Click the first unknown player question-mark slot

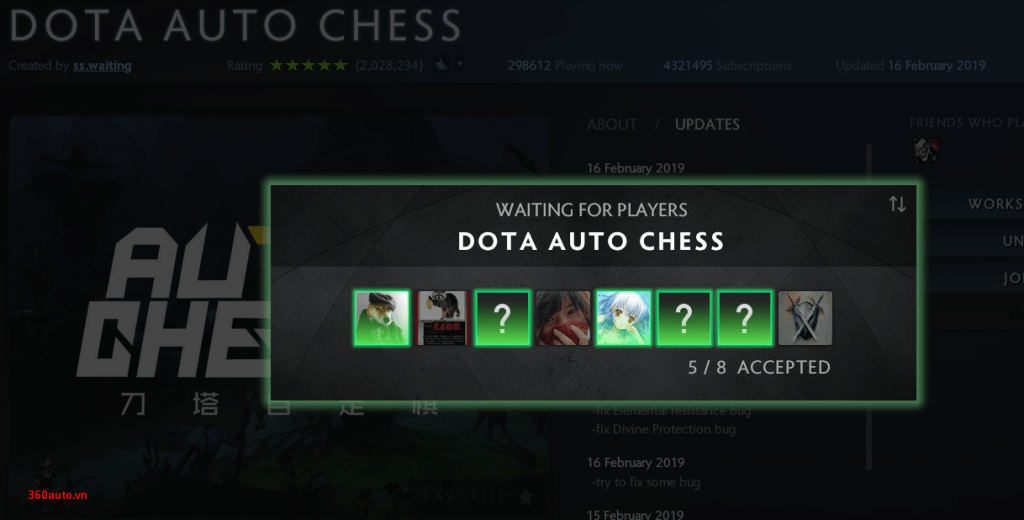[x=502, y=318]
